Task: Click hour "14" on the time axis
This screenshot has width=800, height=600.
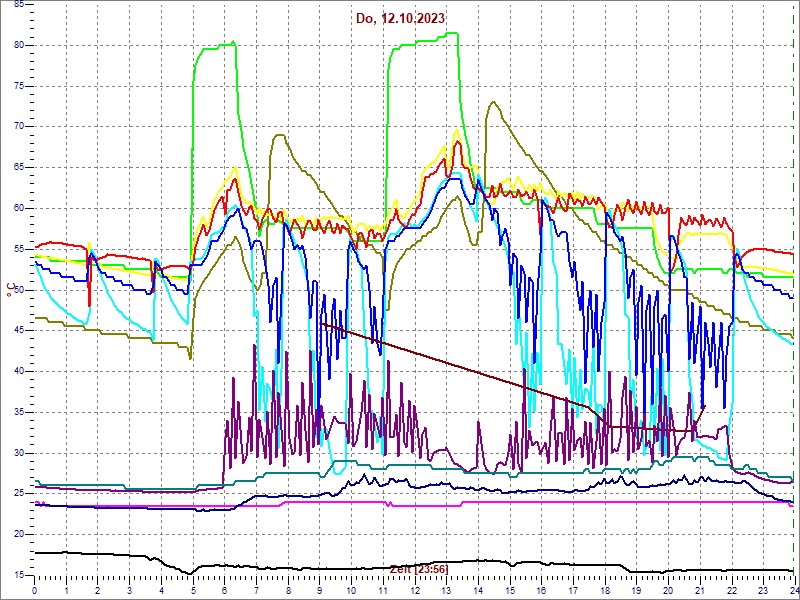Action: (x=478, y=590)
